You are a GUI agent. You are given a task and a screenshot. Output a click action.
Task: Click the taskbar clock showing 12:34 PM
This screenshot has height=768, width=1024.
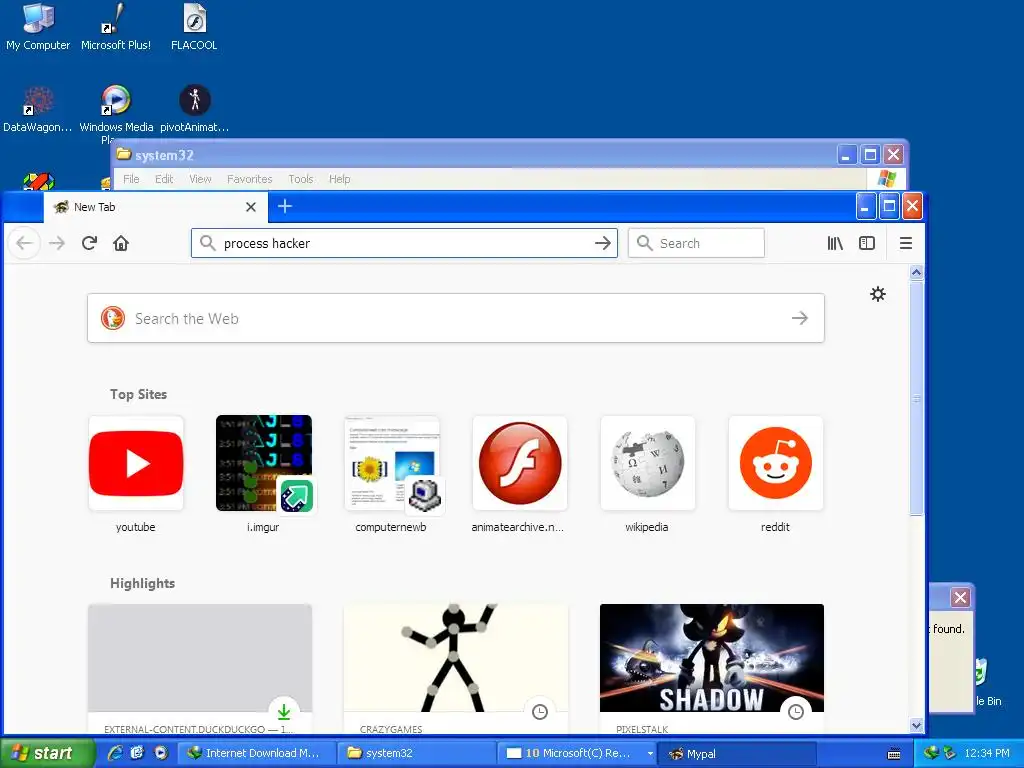[x=987, y=753]
